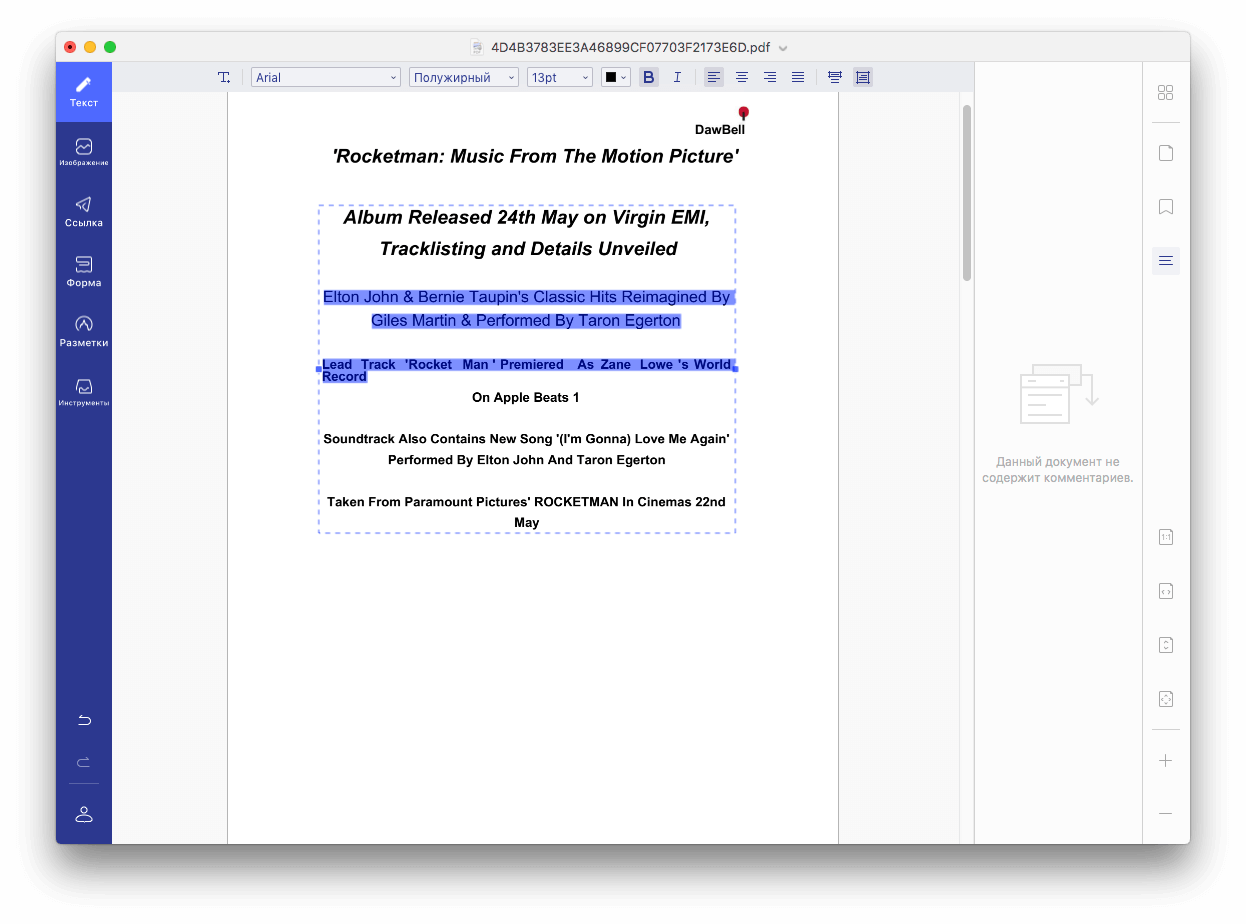Enable right text alignment

point(769,76)
